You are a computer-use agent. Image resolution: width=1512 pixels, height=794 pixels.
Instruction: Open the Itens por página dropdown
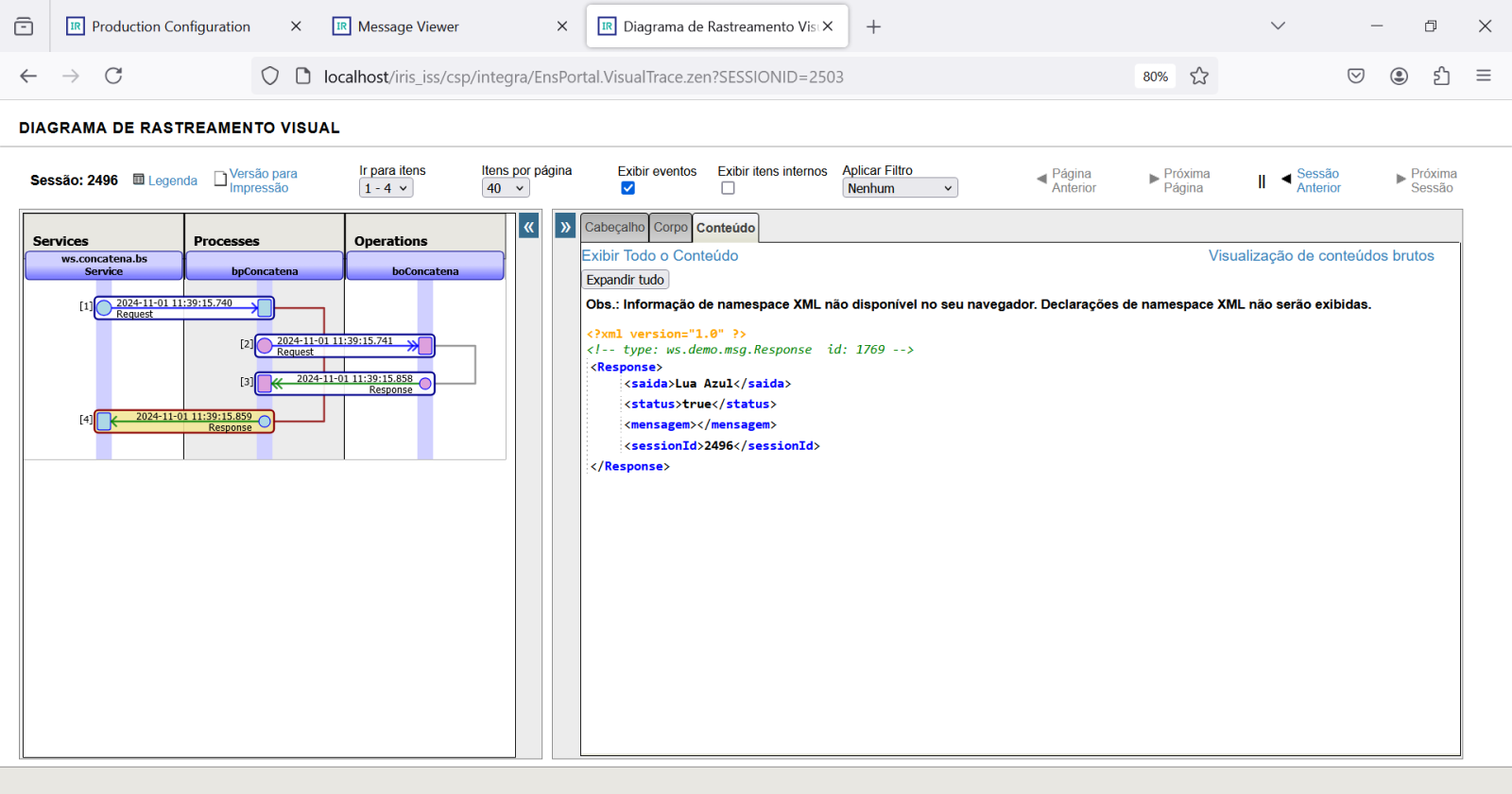505,188
